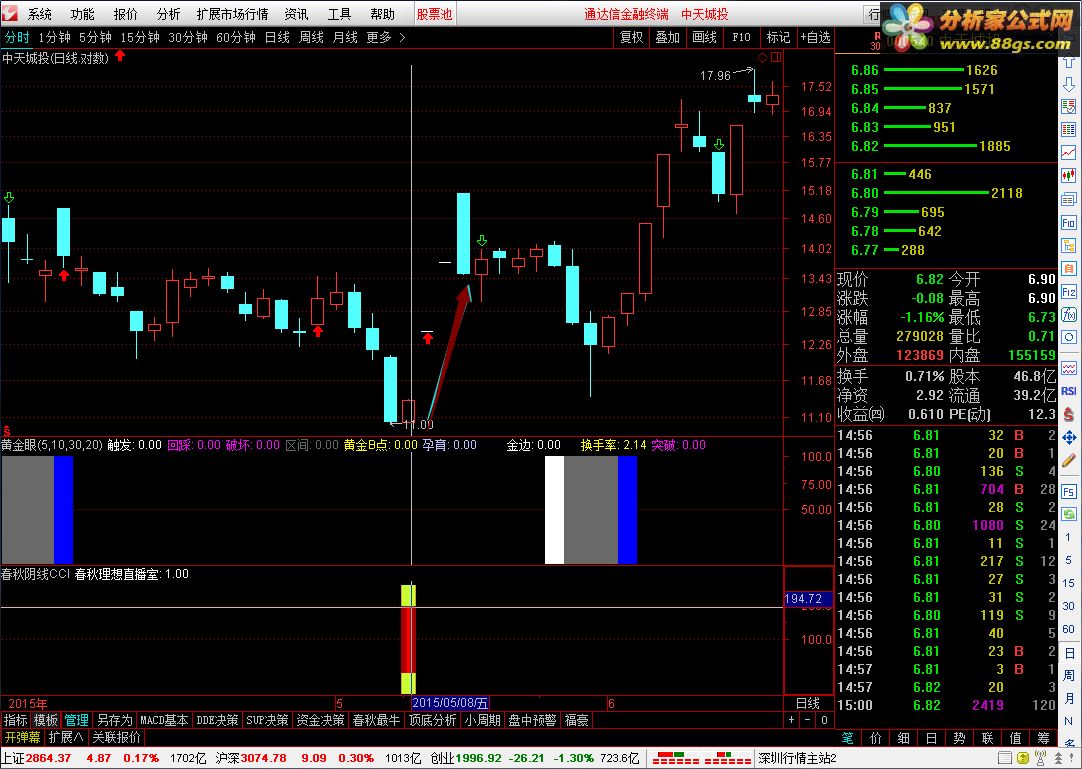Select monthly 月 period in sidebar

pos(1068,698)
